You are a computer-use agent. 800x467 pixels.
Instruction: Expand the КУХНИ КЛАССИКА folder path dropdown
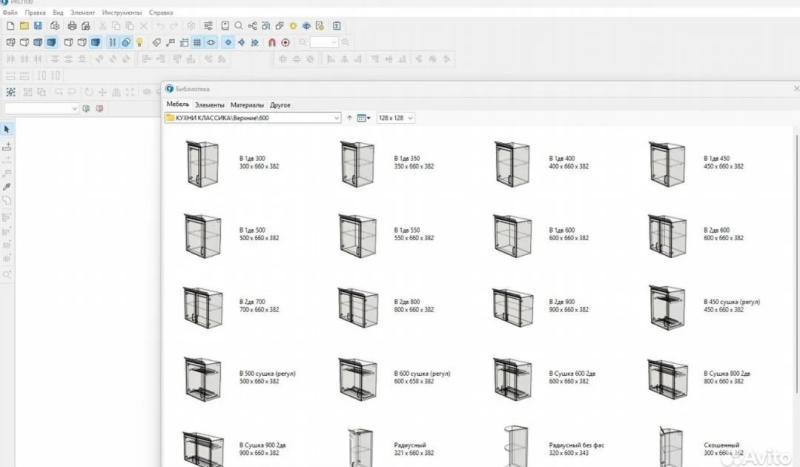pyautogui.click(x=336, y=118)
